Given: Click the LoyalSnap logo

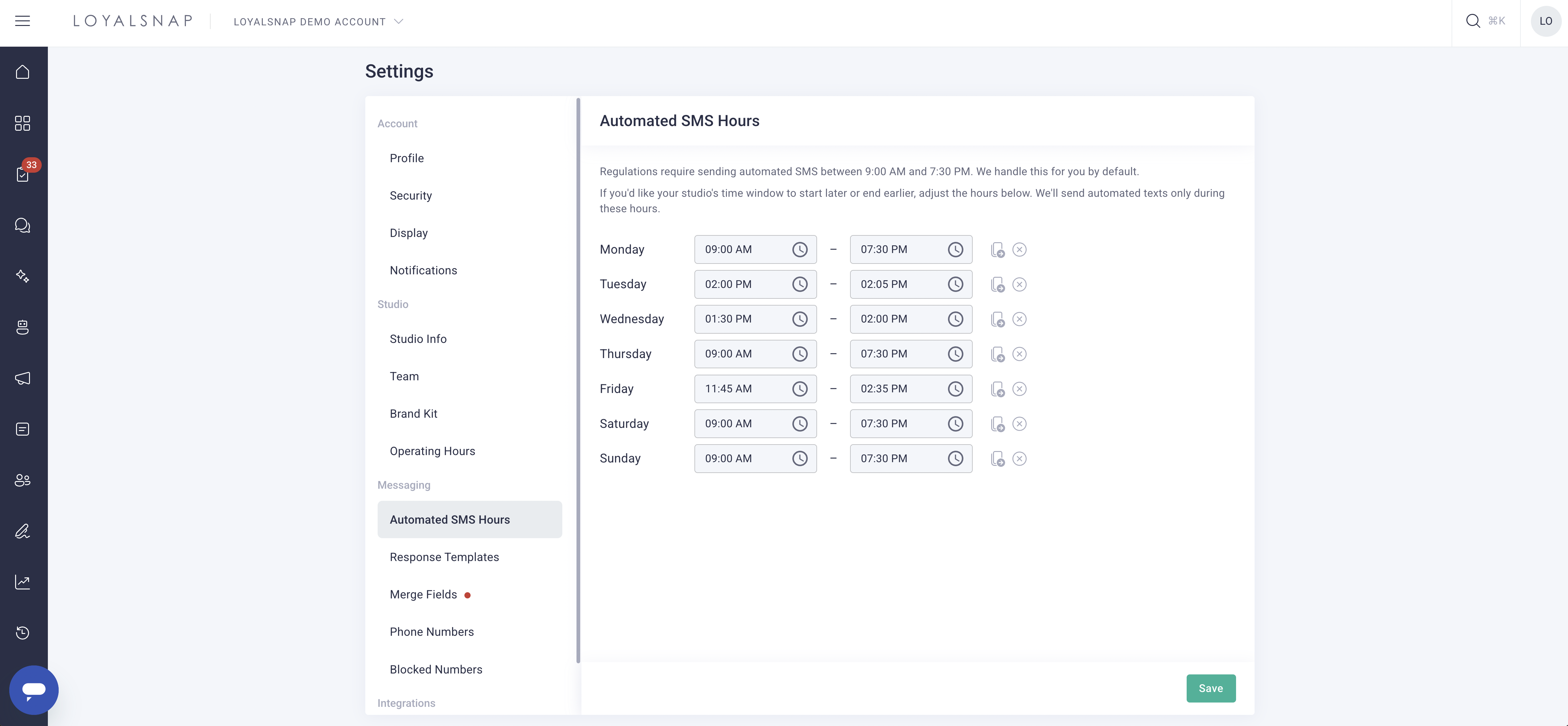Looking at the screenshot, I should tap(133, 21).
